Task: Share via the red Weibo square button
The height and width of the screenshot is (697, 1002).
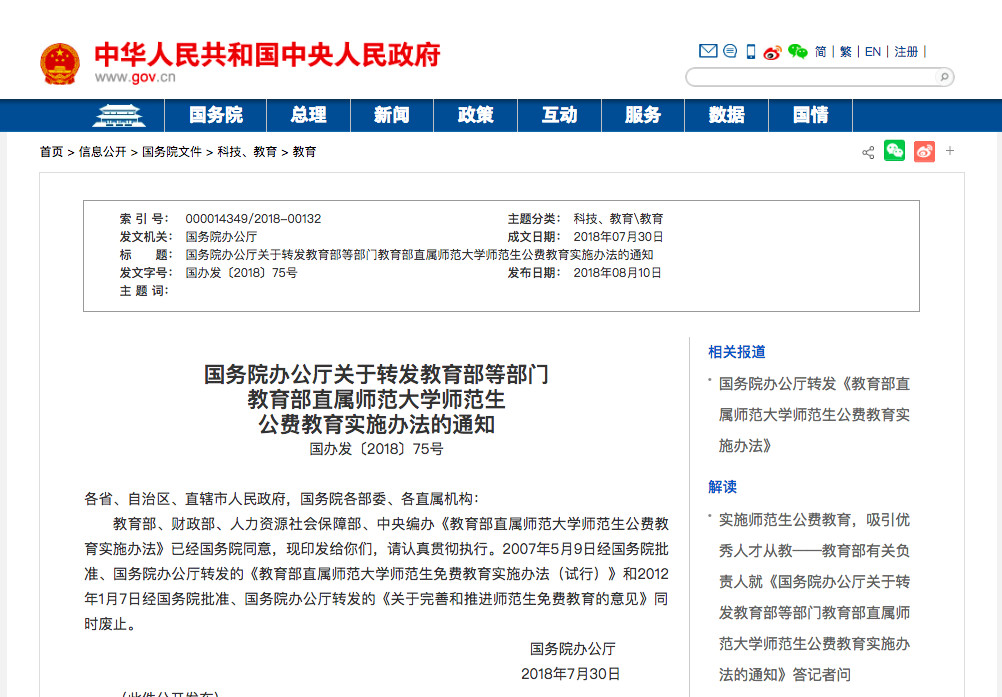Action: click(x=924, y=152)
